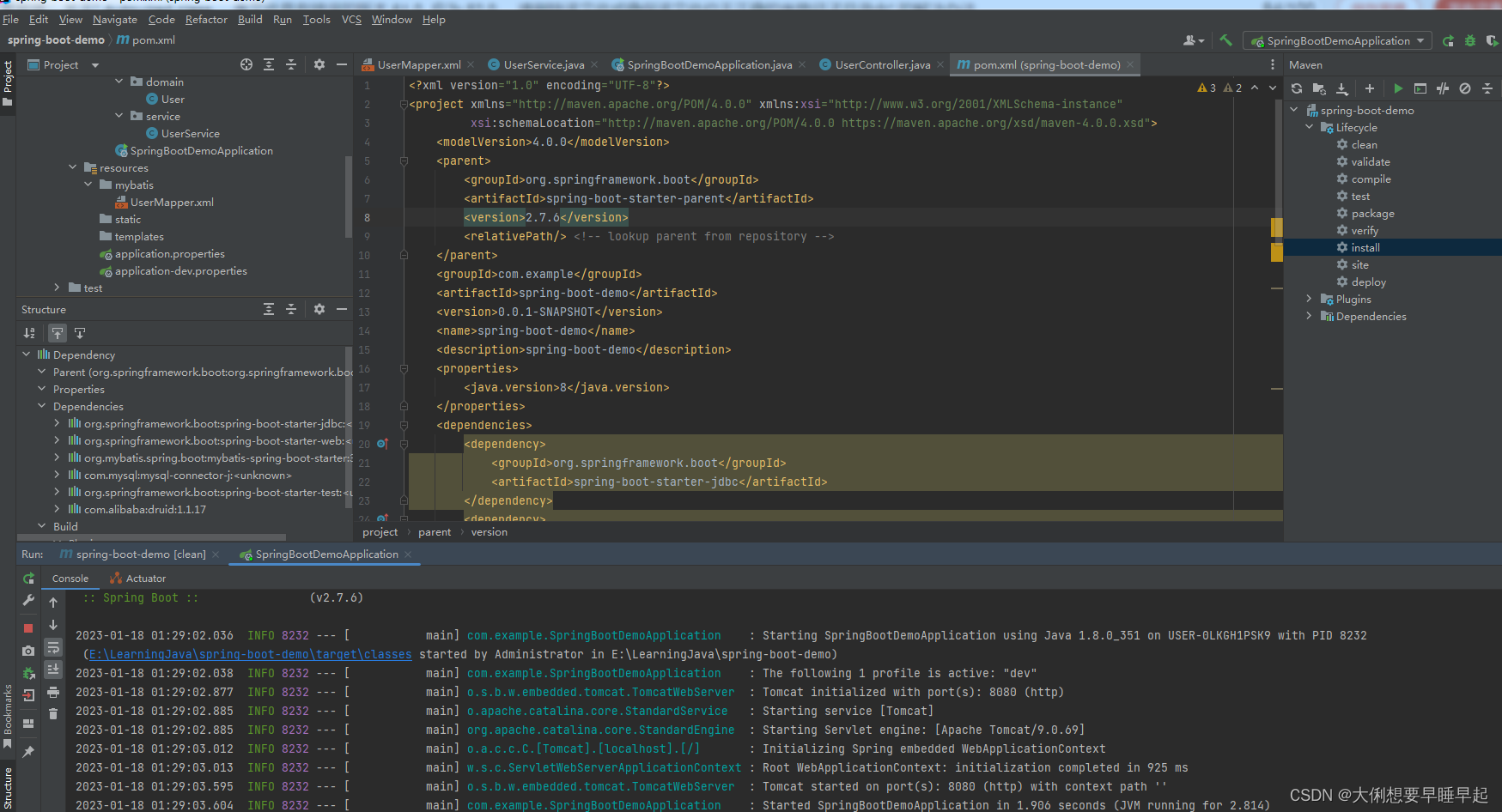Open the Project view mode dropdown

coord(94,65)
